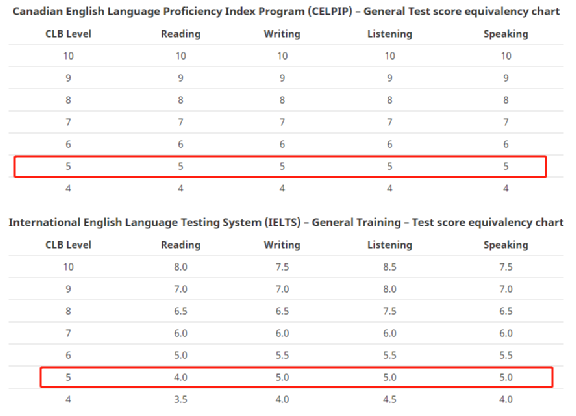
Task: Click IELTS Reading score 6.5
Action: coord(181,311)
